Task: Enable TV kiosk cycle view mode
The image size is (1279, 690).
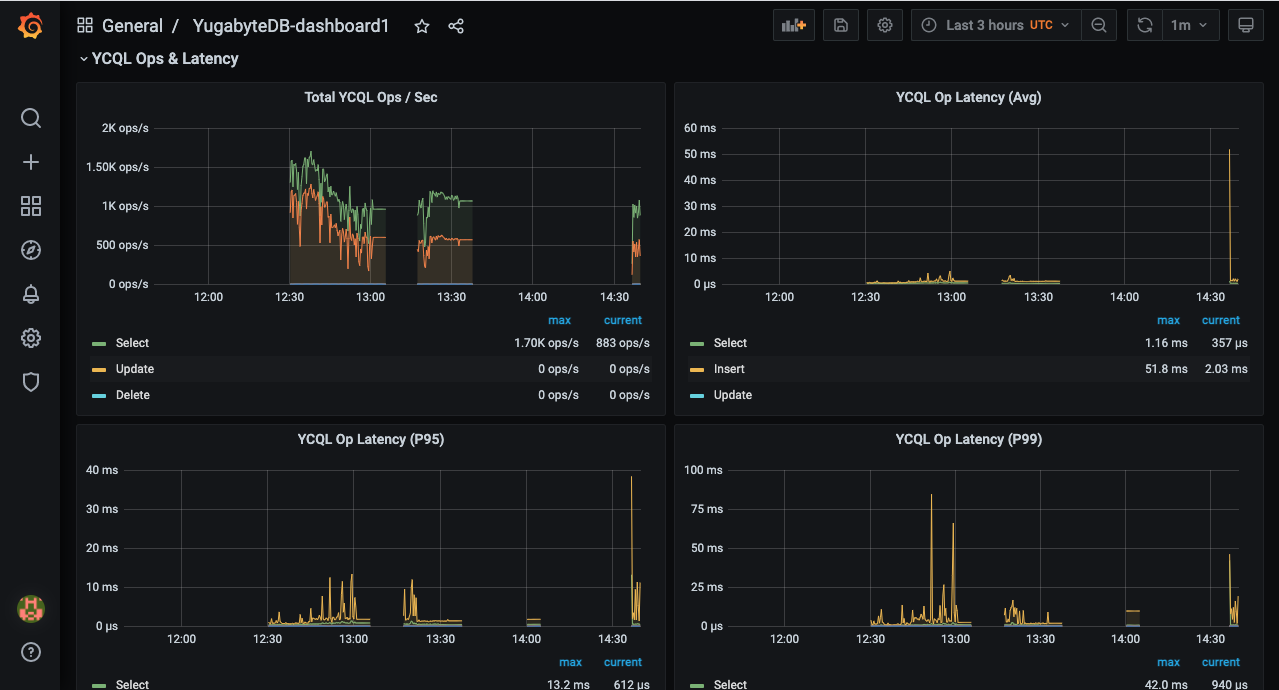Action: point(1245,24)
